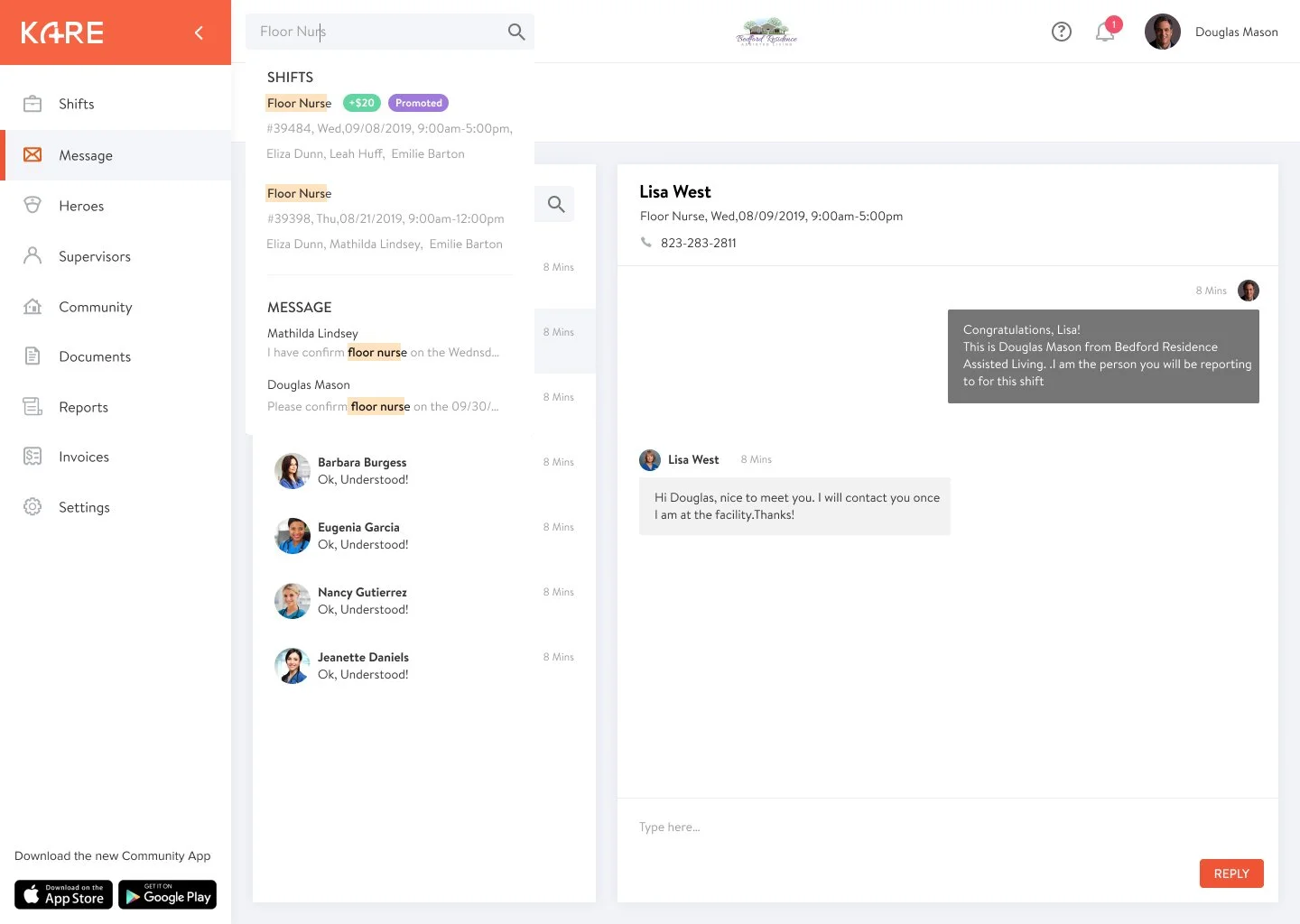Open Settings from the sidebar
The width and height of the screenshot is (1300, 924).
coord(84,507)
